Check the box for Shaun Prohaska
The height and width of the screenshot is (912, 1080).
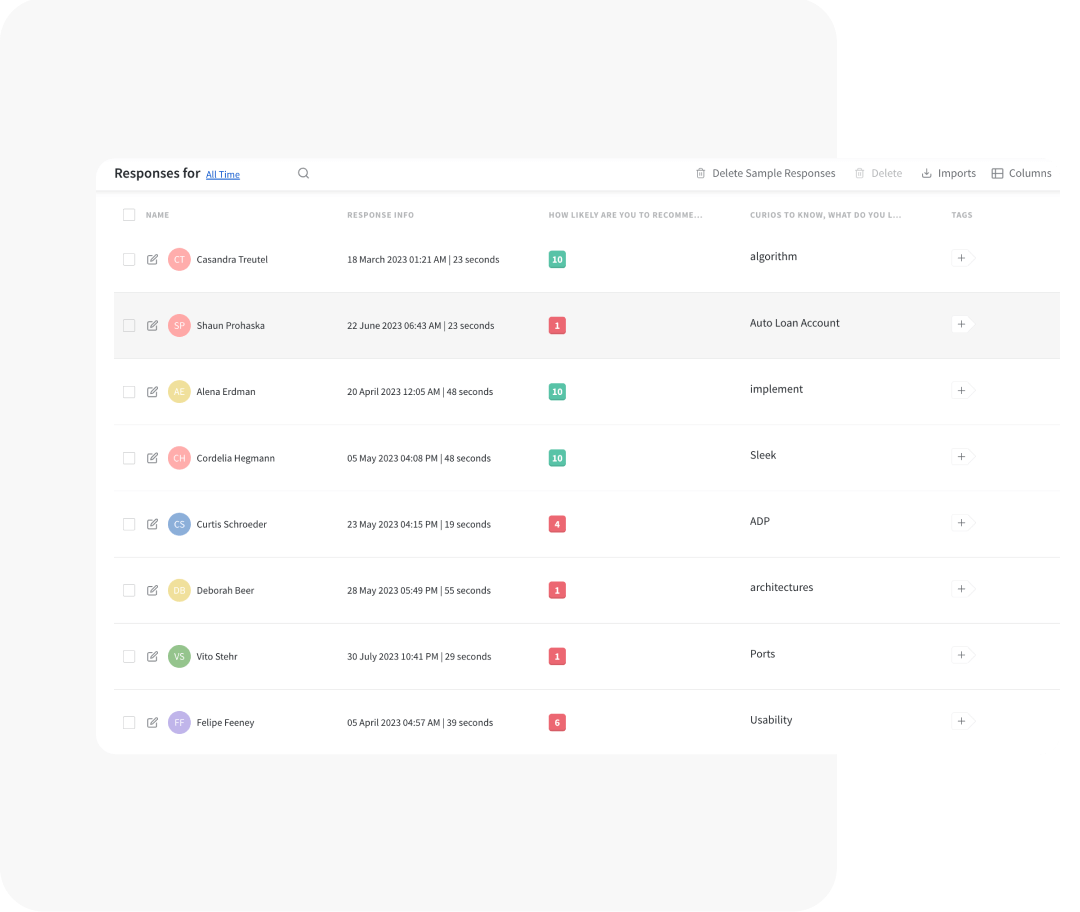point(129,326)
